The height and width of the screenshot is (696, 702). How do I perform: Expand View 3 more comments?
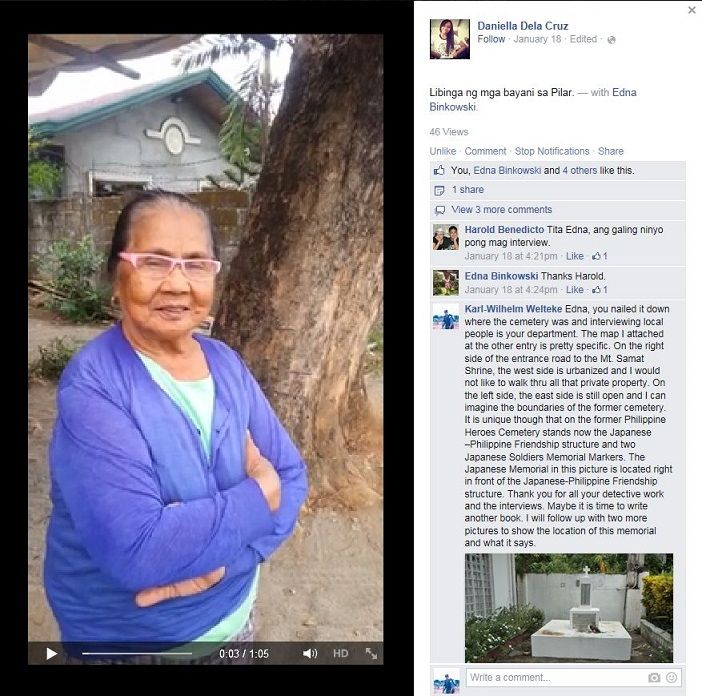click(501, 210)
